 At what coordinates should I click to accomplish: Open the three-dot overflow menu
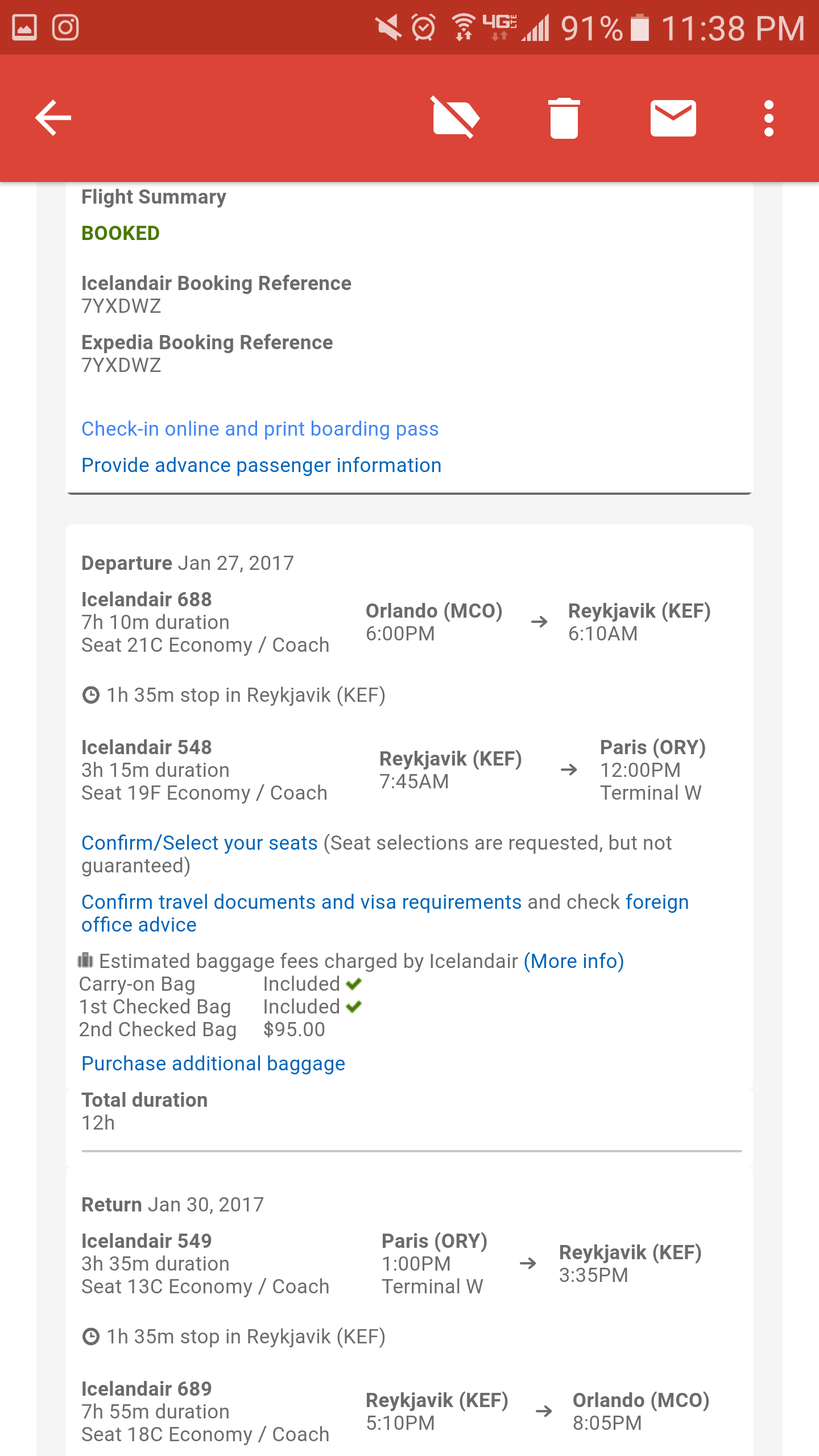pos(769,118)
